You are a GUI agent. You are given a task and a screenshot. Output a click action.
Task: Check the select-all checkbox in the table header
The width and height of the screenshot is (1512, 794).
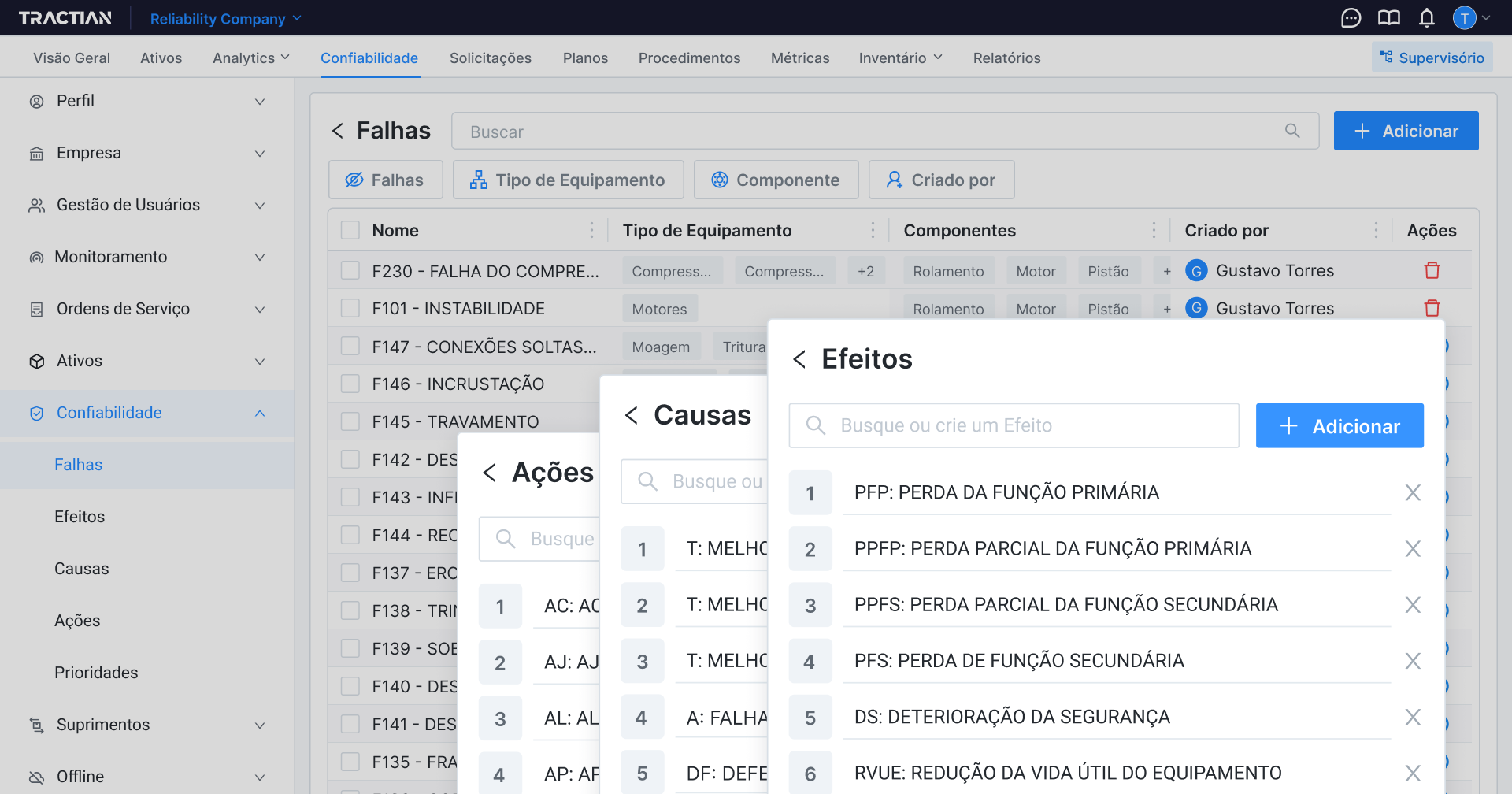pos(350,230)
